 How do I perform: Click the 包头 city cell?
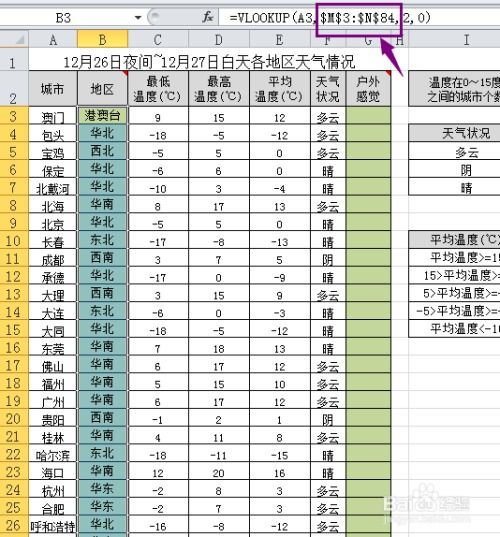click(x=53, y=134)
